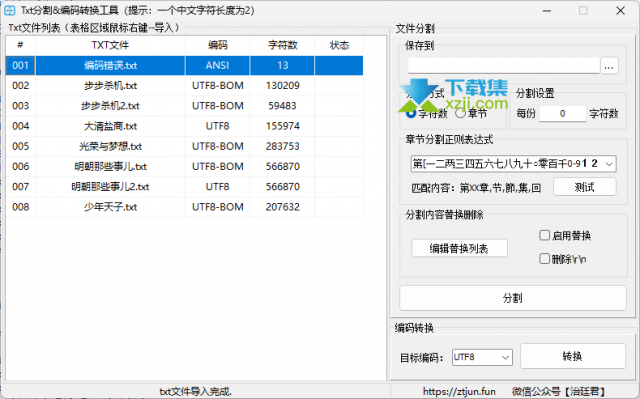Viewport: 640px width, 399px height.
Task: Expand the chapter regex combo box
Action: click(609, 164)
